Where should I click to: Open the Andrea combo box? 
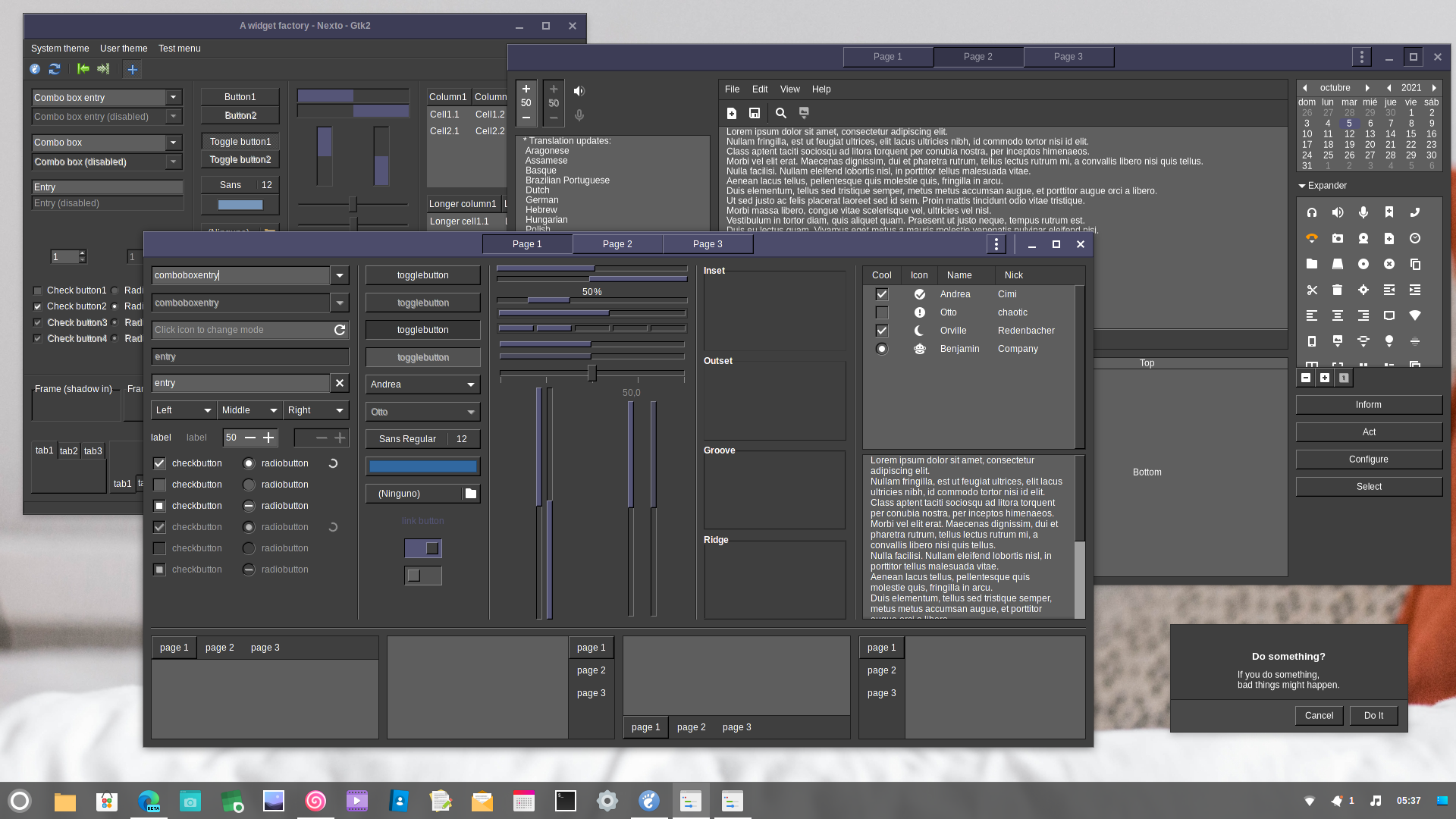coord(423,384)
